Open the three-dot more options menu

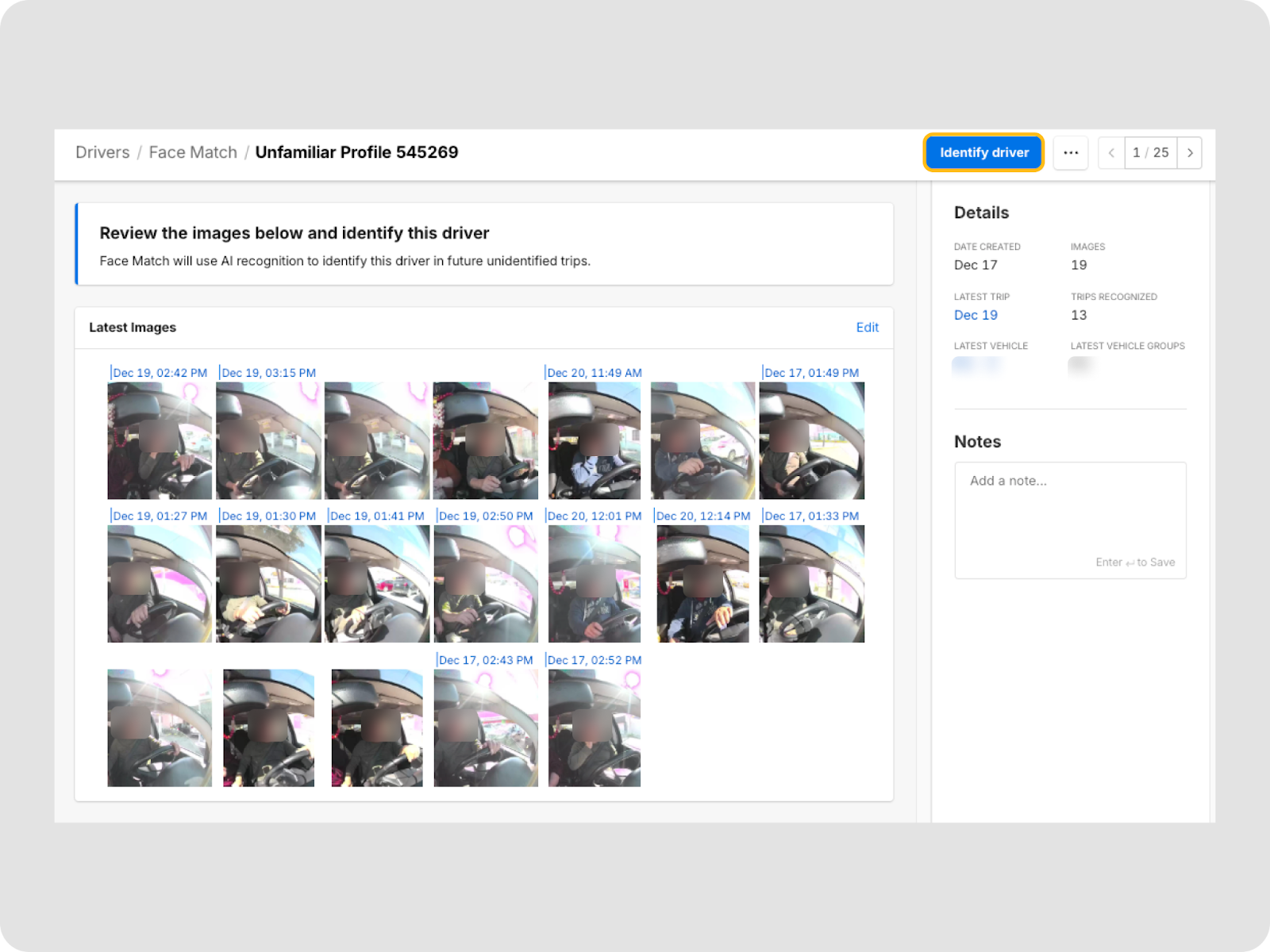pos(1070,152)
